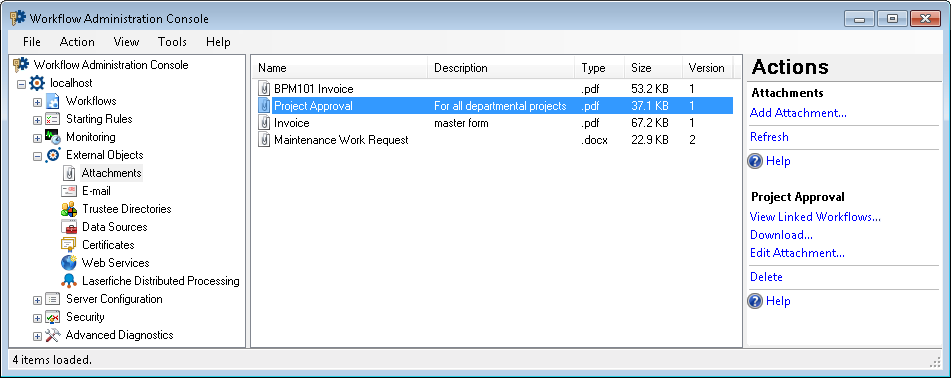Click the Data Sources toolbox icon
Screen dimensions: 951x378
pyautogui.click(x=69, y=227)
